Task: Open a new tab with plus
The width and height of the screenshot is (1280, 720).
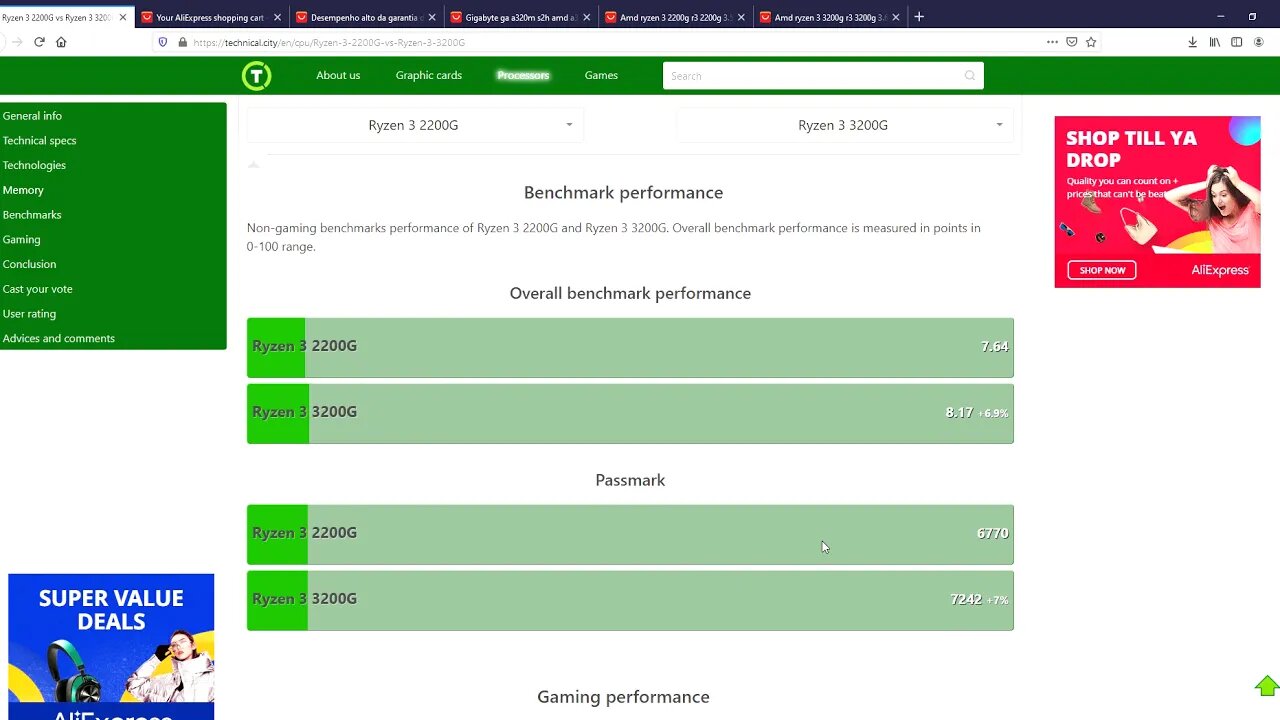Action: 919,17
